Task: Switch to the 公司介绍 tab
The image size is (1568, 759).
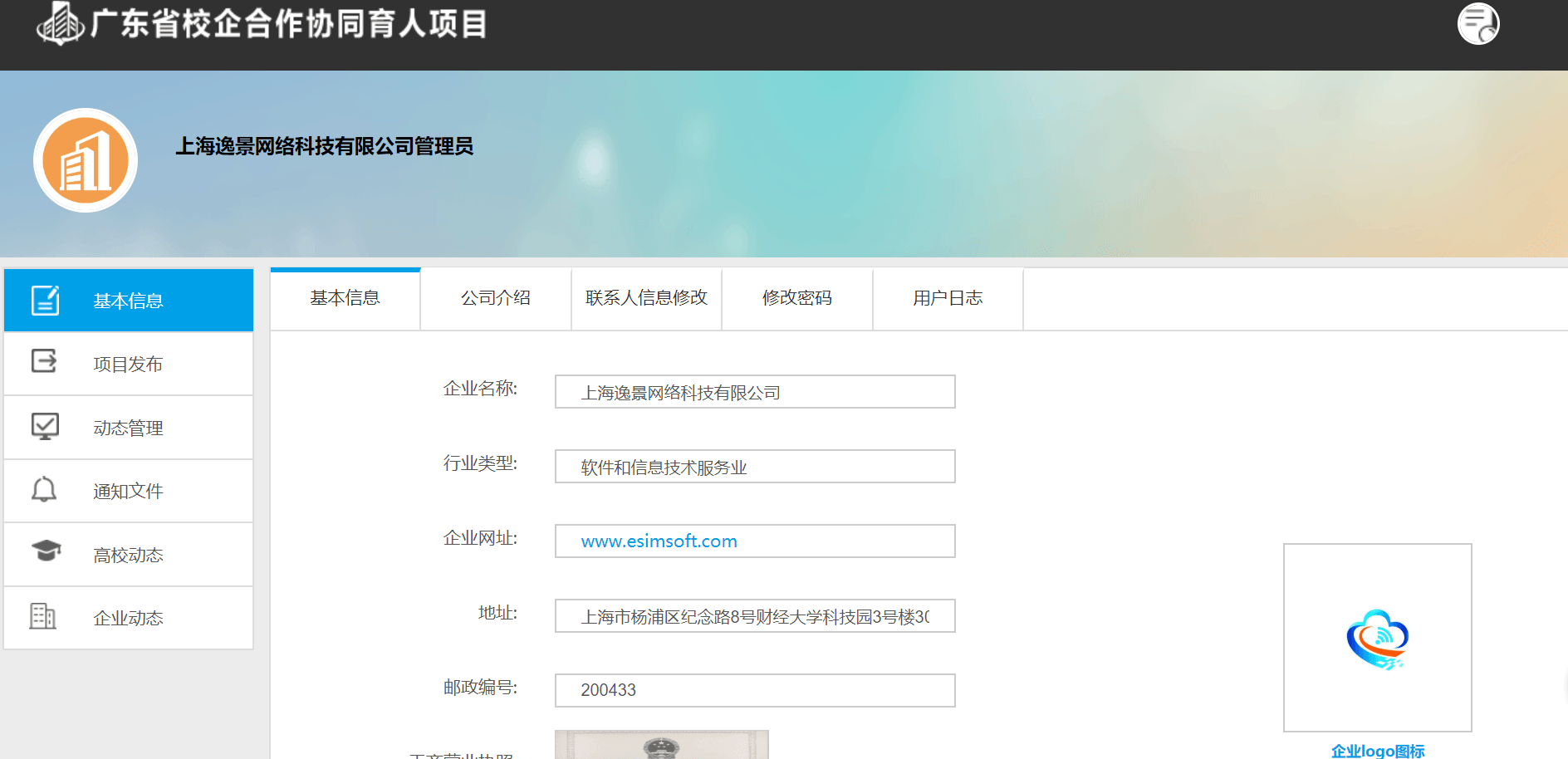Action: pos(496,298)
